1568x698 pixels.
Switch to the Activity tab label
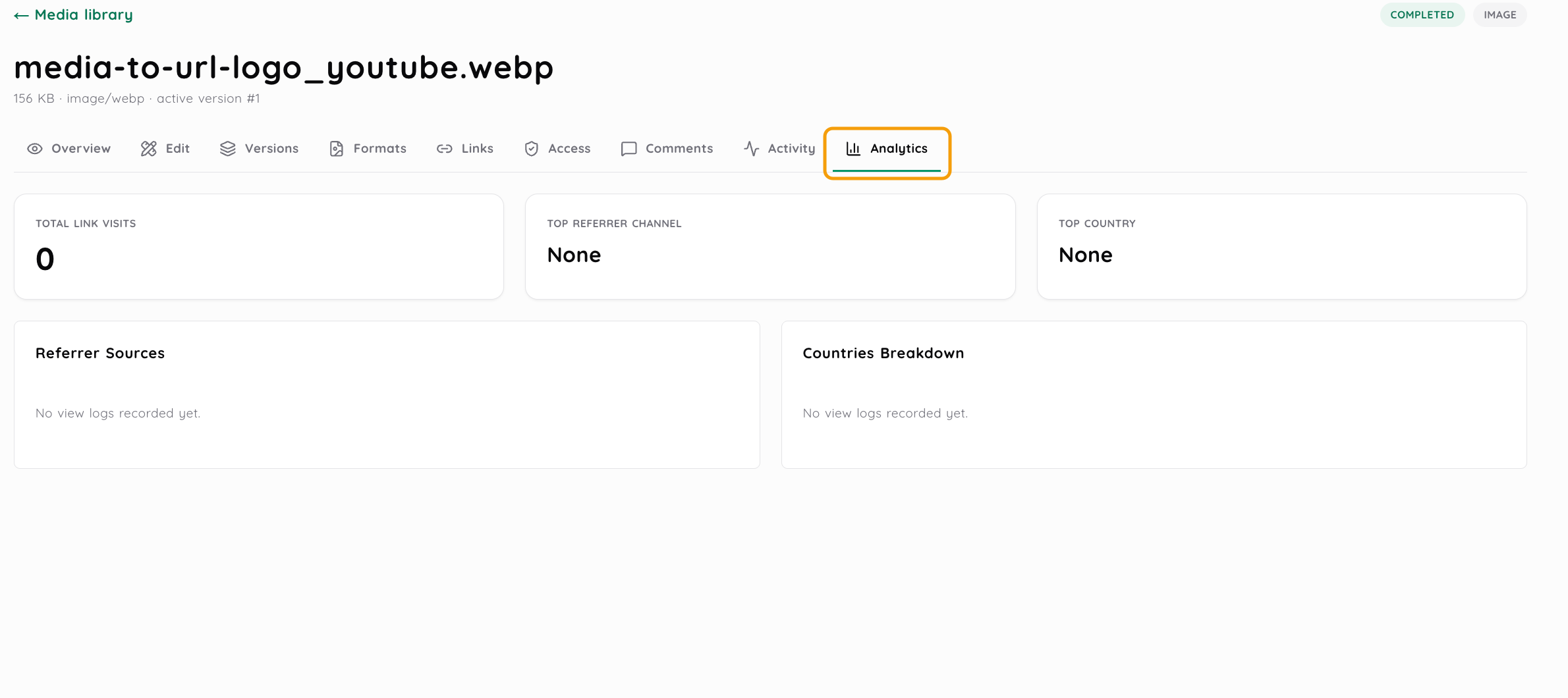point(792,149)
